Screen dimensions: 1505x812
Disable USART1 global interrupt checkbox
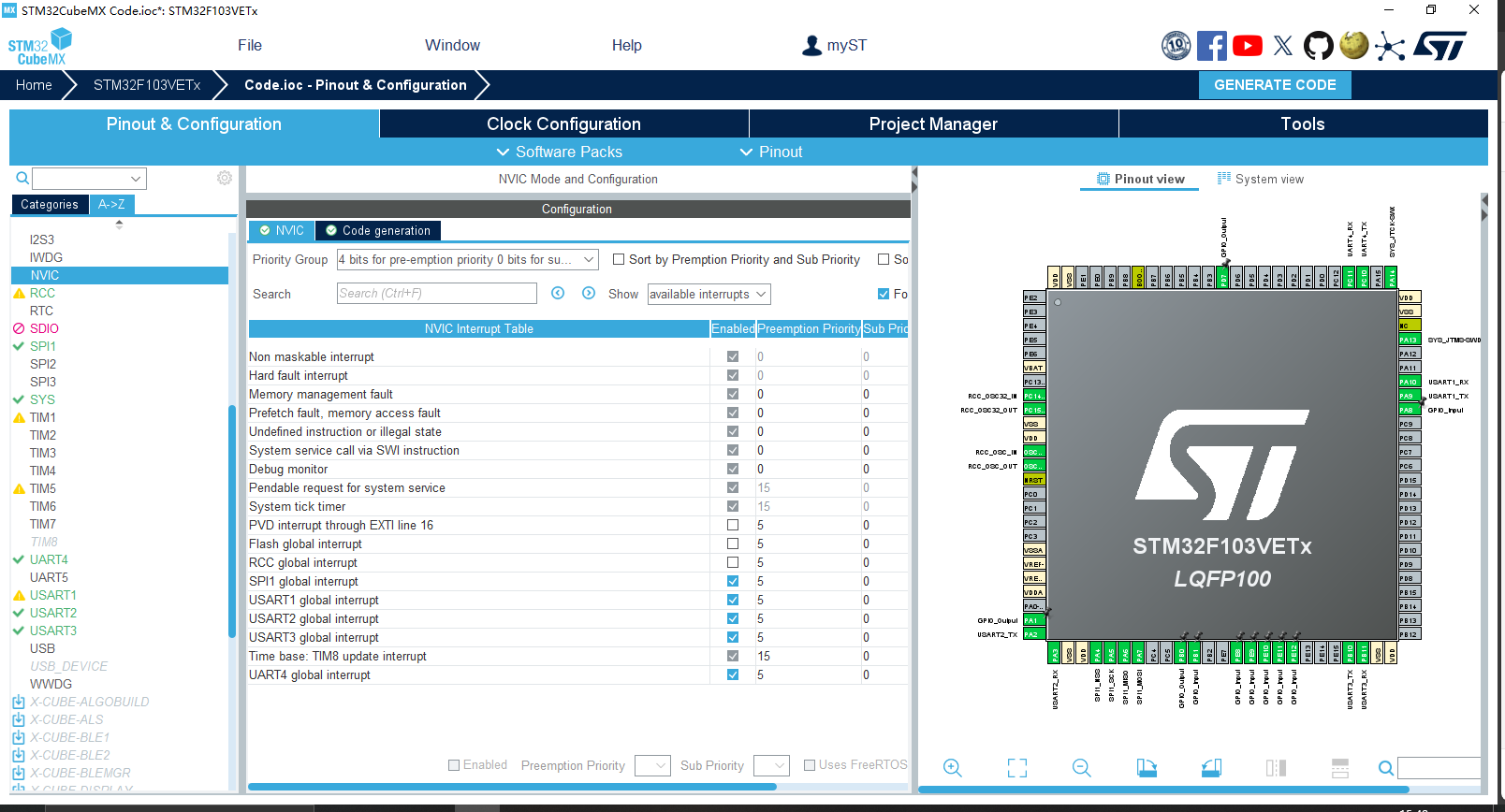click(x=733, y=600)
